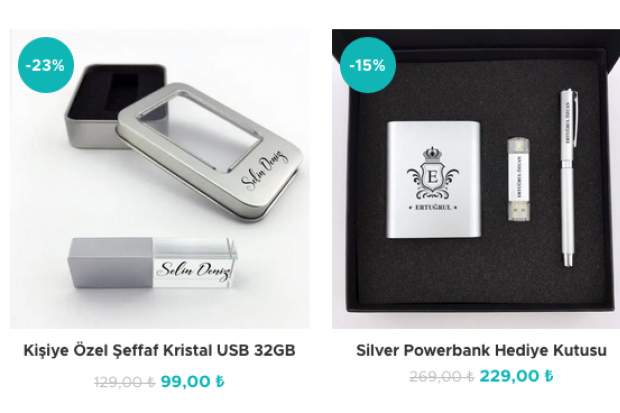Image resolution: width=620 pixels, height=413 pixels.
Task: Click the crossed-out 129,00 ₺ price
Action: click(125, 382)
